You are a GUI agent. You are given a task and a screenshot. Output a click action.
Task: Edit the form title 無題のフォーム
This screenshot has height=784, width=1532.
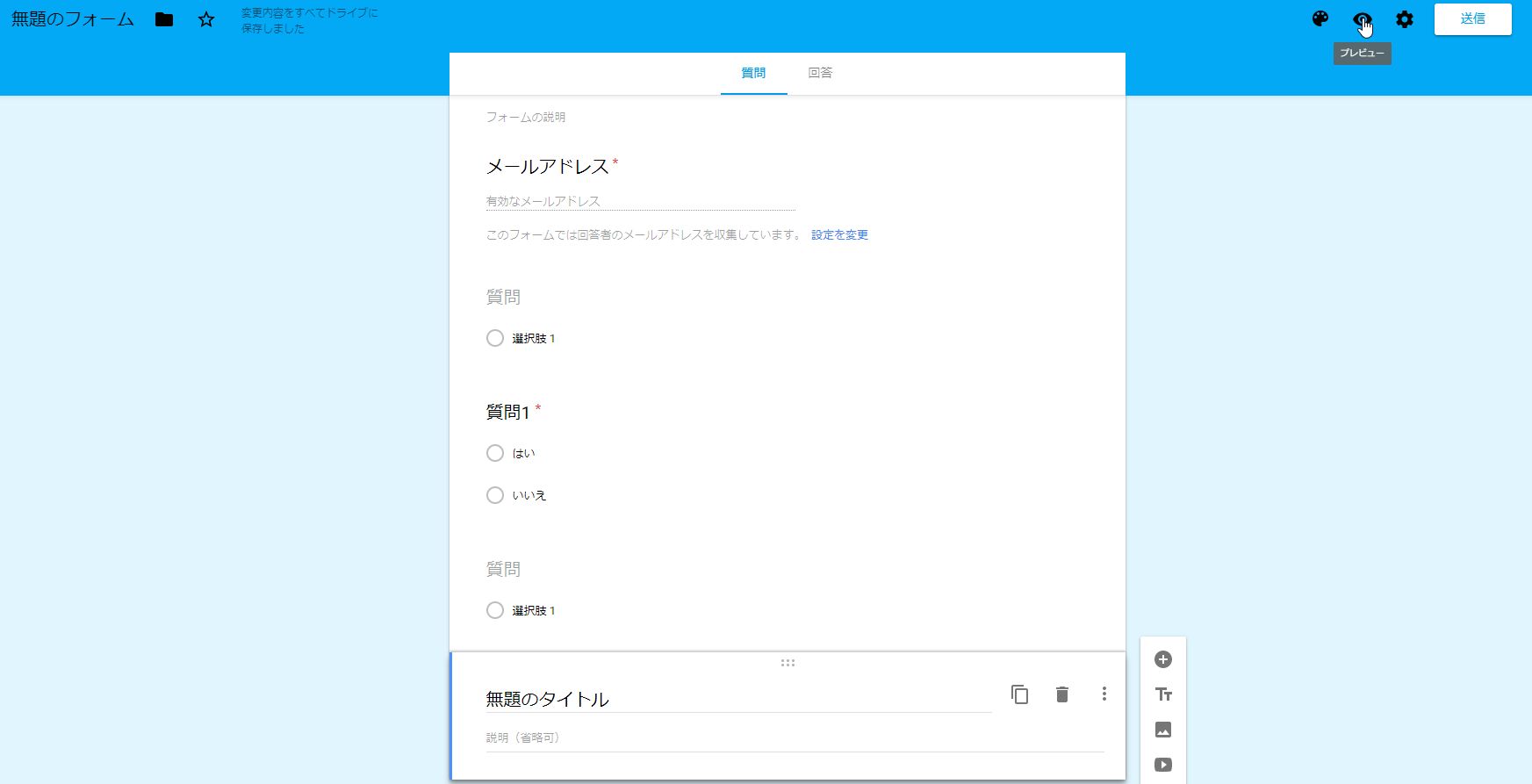point(73,19)
